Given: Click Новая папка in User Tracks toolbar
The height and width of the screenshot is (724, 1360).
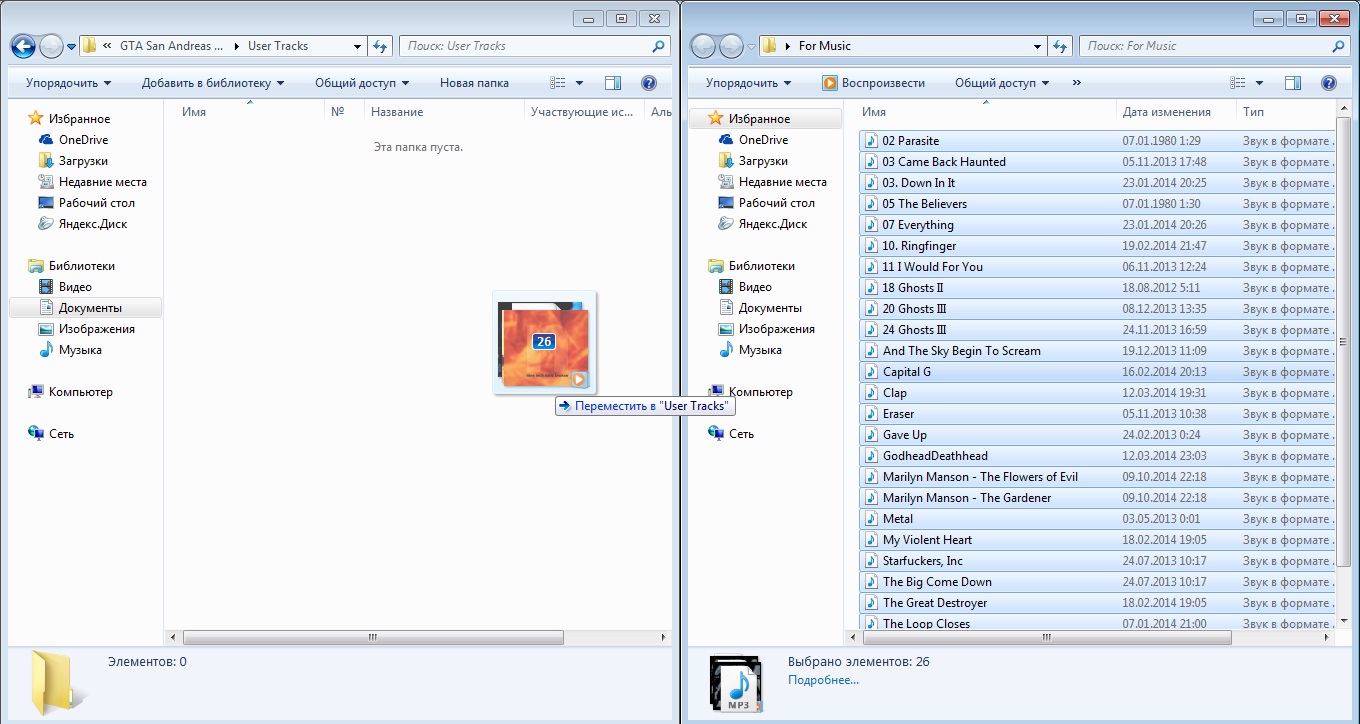Looking at the screenshot, I should tap(474, 83).
